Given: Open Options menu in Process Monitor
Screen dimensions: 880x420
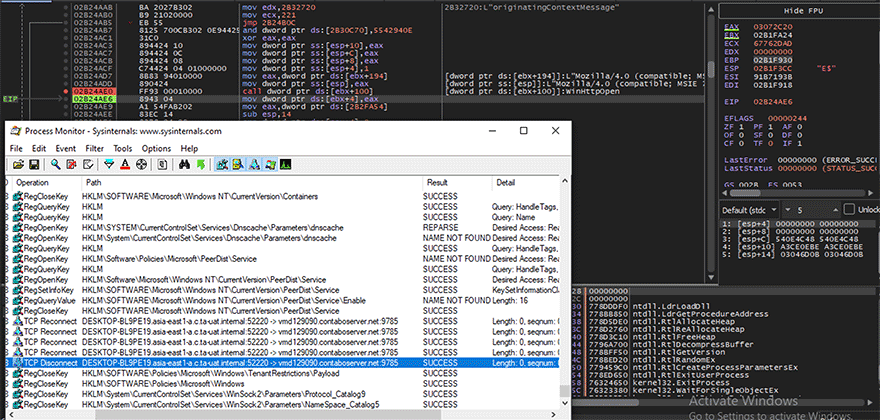Looking at the screenshot, I should pyautogui.click(x=156, y=149).
